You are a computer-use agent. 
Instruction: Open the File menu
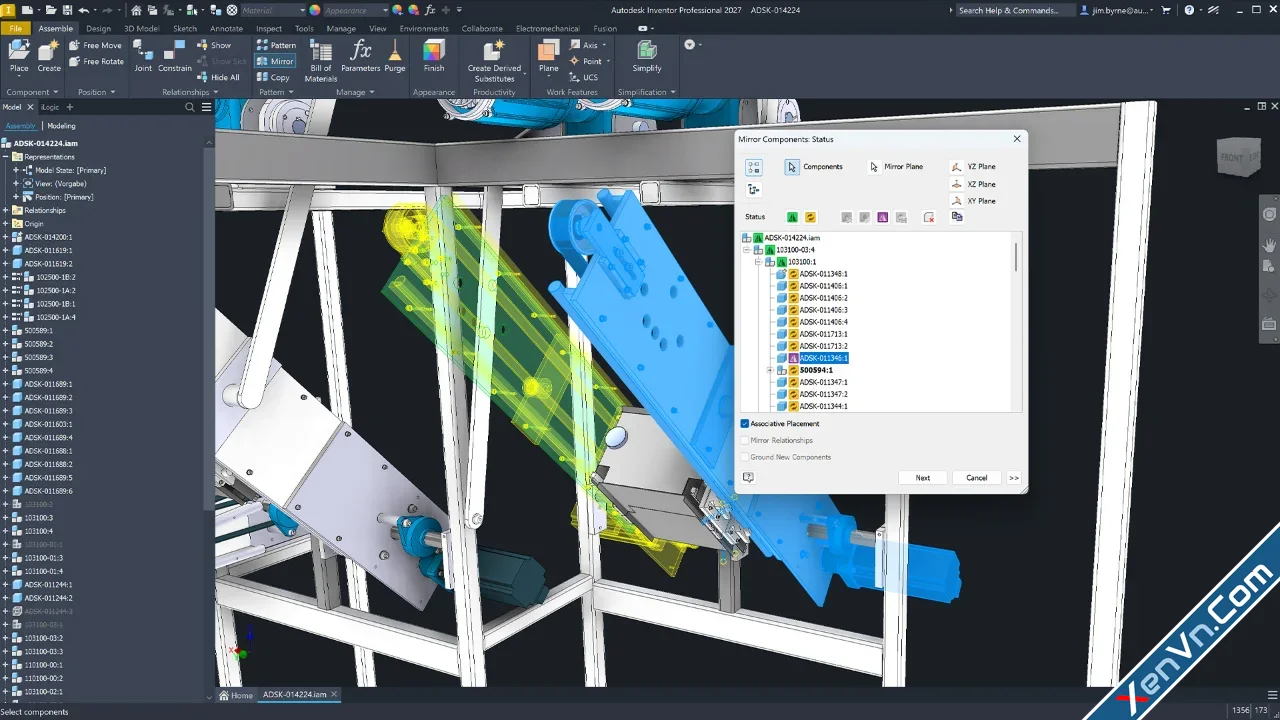(x=16, y=28)
